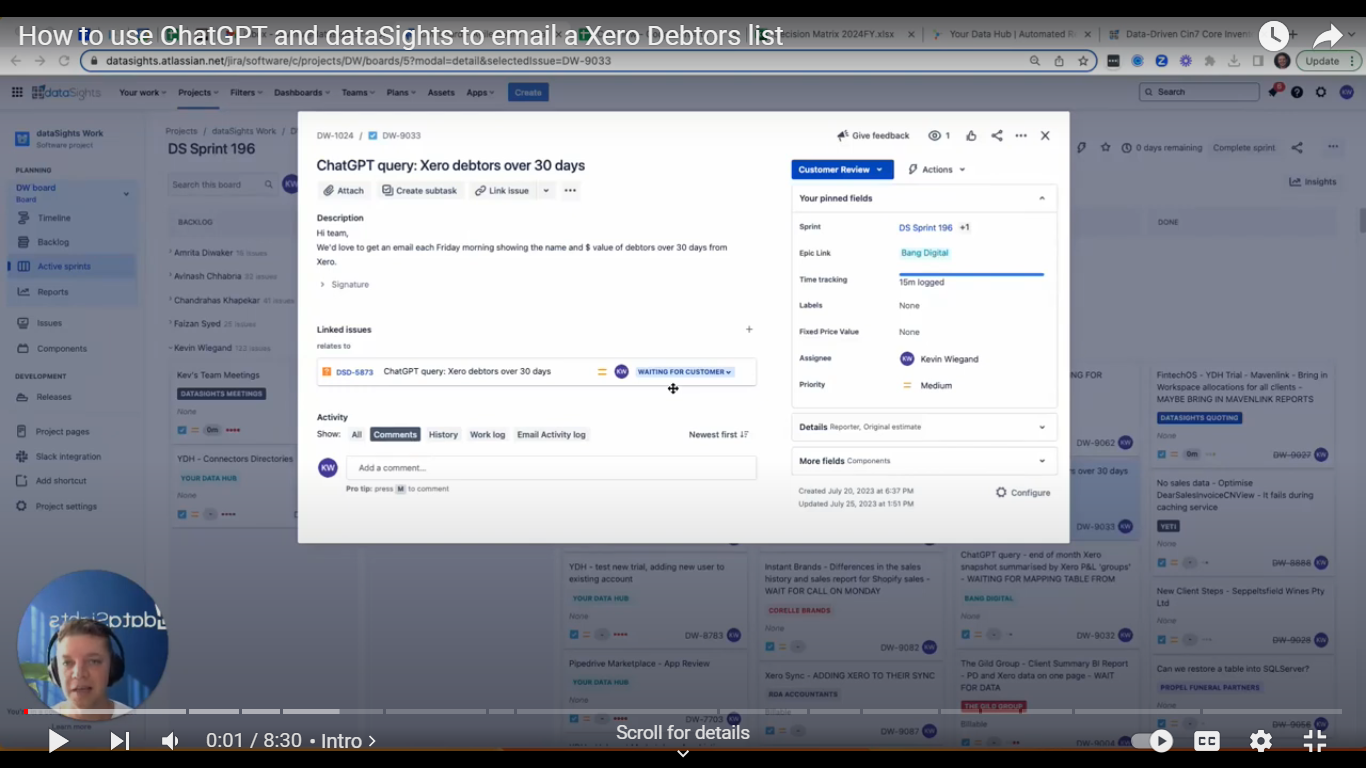Show All activity
This screenshot has height=768, width=1366.
click(x=356, y=435)
